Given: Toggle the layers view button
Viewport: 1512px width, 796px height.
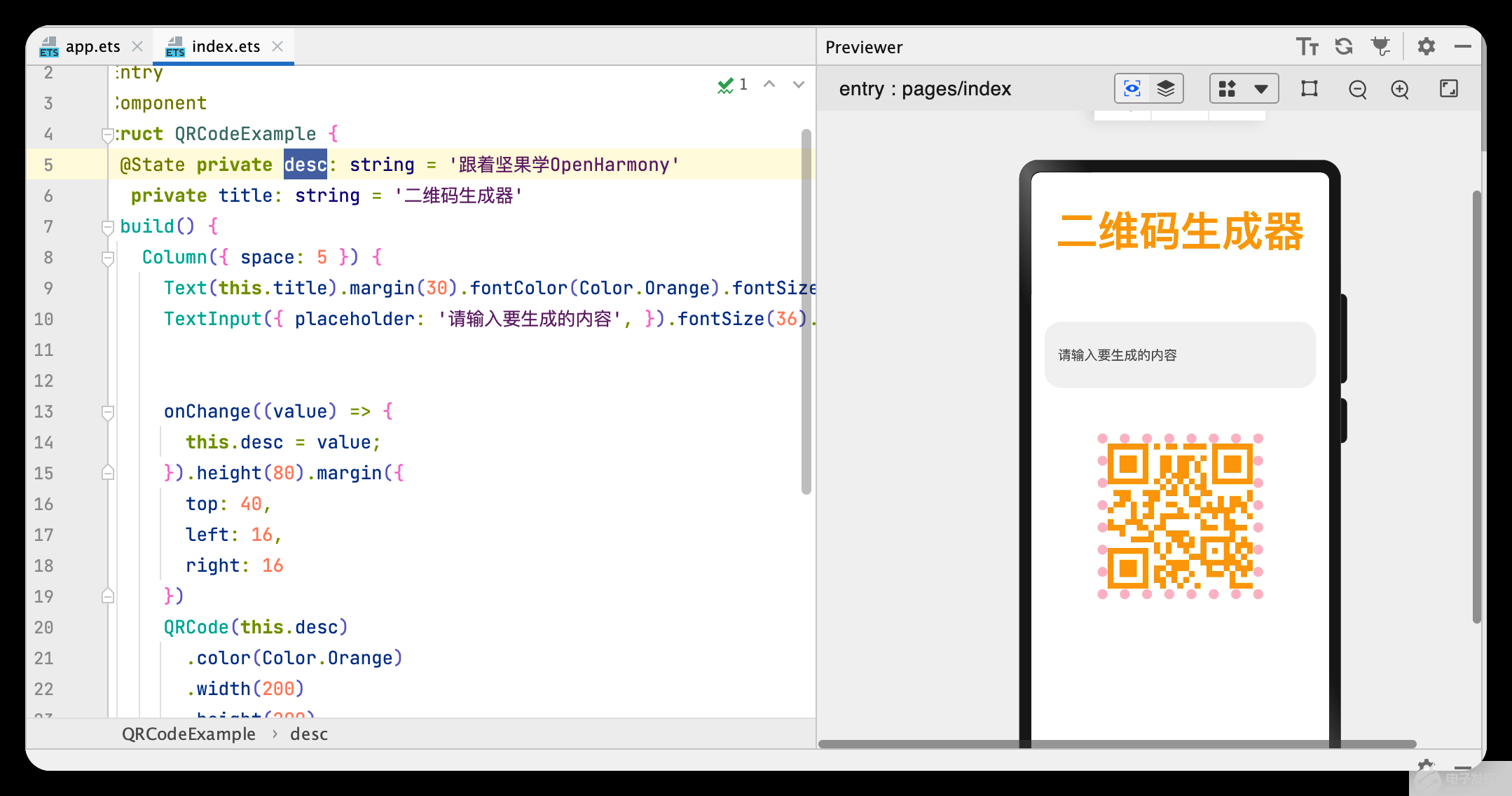Looking at the screenshot, I should pyautogui.click(x=1166, y=89).
